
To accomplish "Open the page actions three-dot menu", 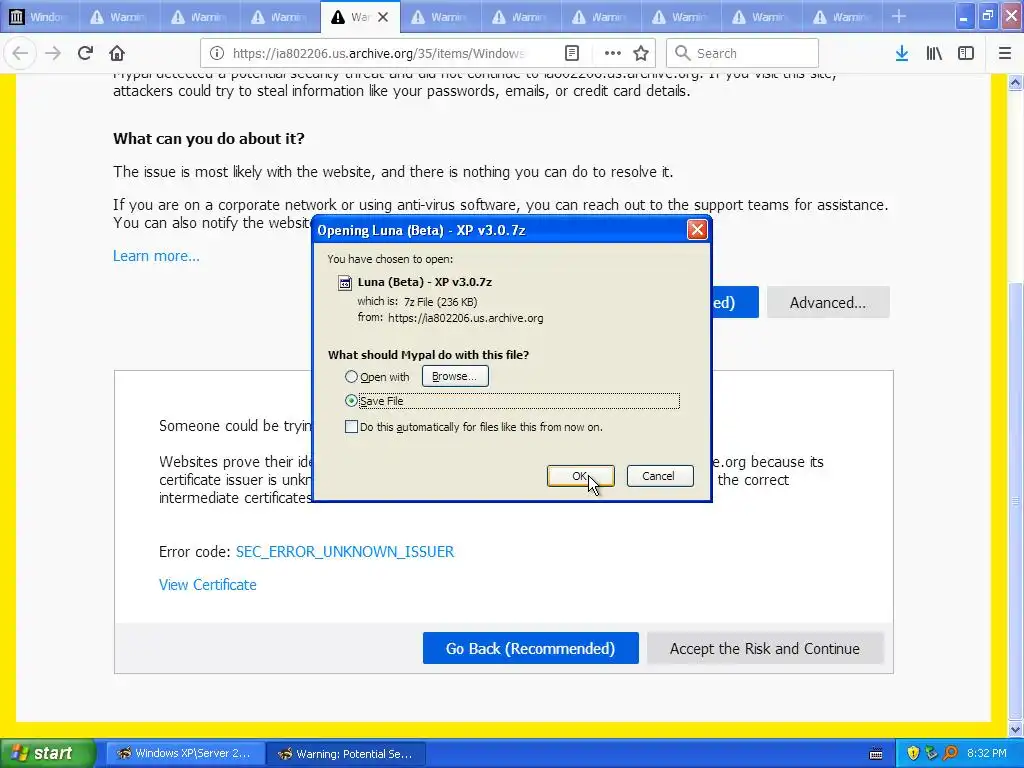I will point(613,54).
